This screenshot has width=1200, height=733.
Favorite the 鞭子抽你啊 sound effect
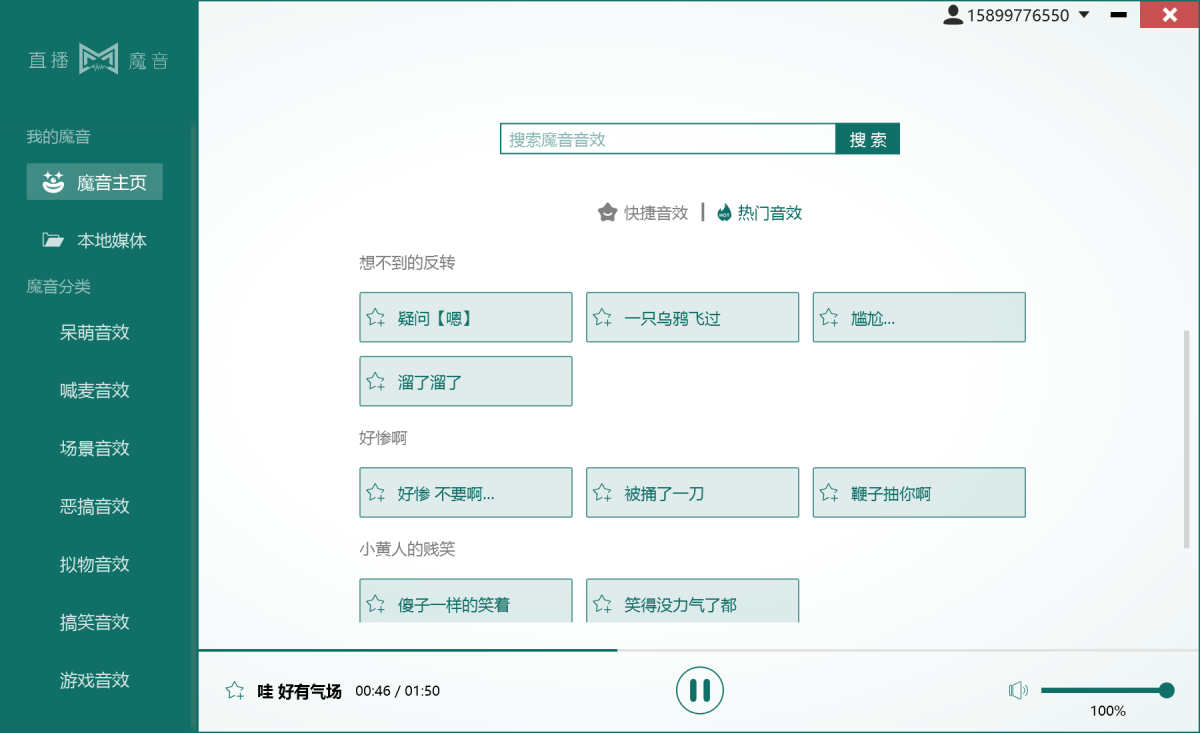(828, 492)
